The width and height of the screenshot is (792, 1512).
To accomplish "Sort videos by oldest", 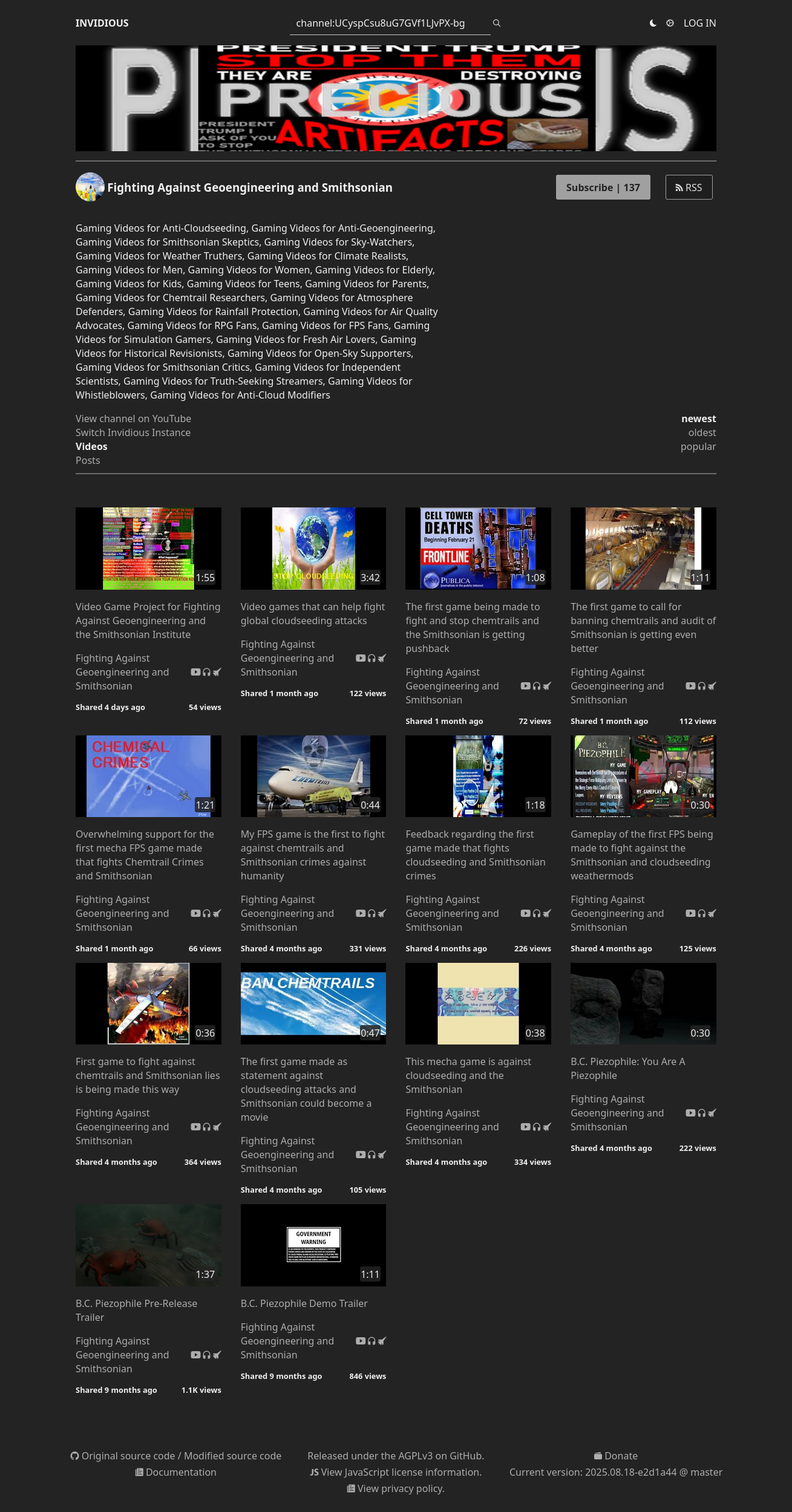I will pos(702,432).
